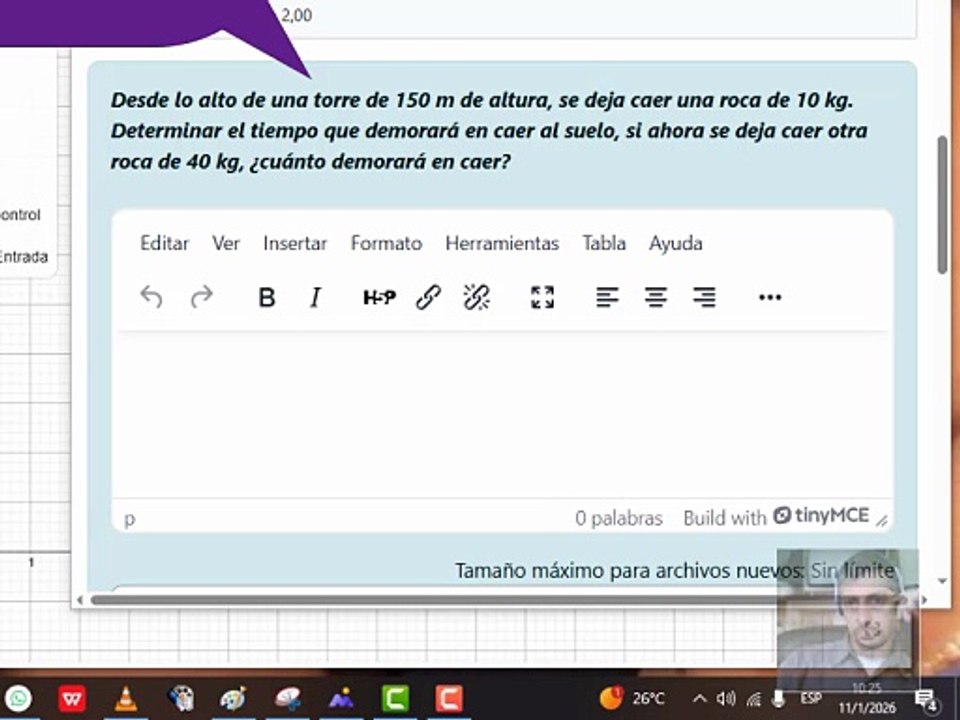Toggle bold formatting

[x=266, y=298]
